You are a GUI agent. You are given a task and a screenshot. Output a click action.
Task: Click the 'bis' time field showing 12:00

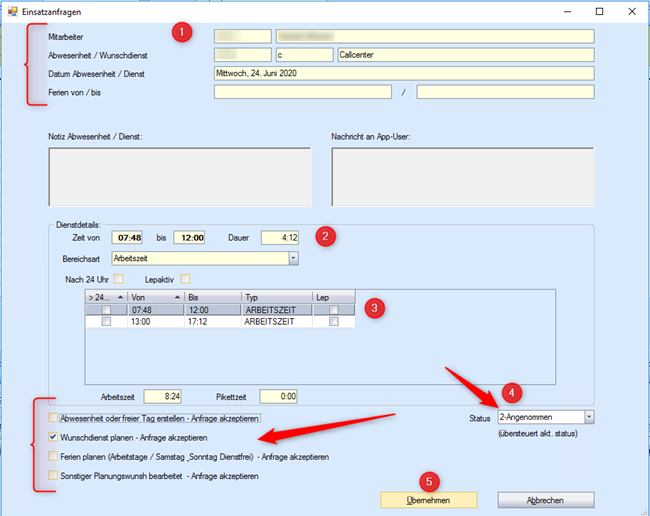188,238
